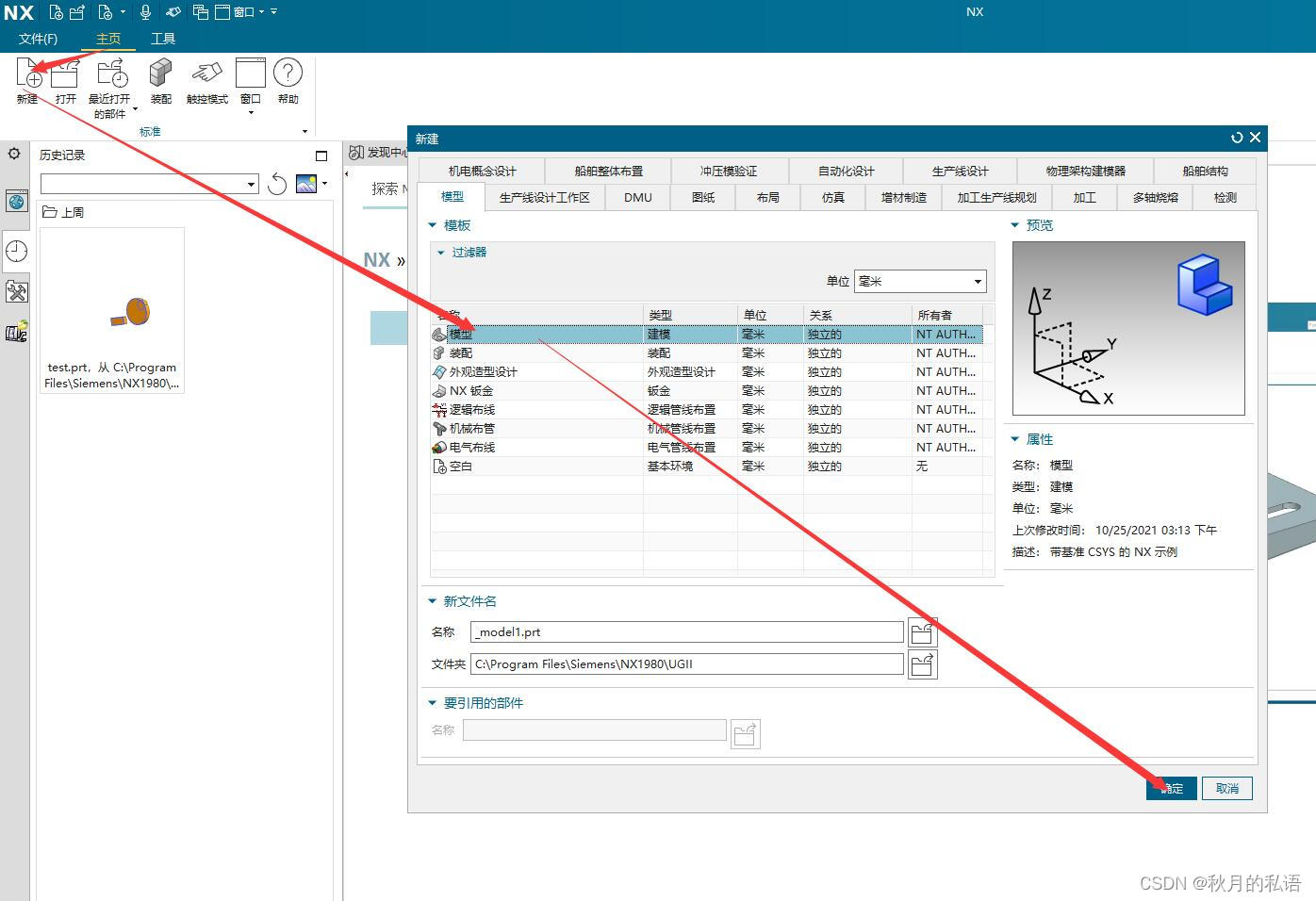Viewport: 1316px width, 901px height.
Task: Select the 外观造型设计 template row
Action: (x=707, y=372)
